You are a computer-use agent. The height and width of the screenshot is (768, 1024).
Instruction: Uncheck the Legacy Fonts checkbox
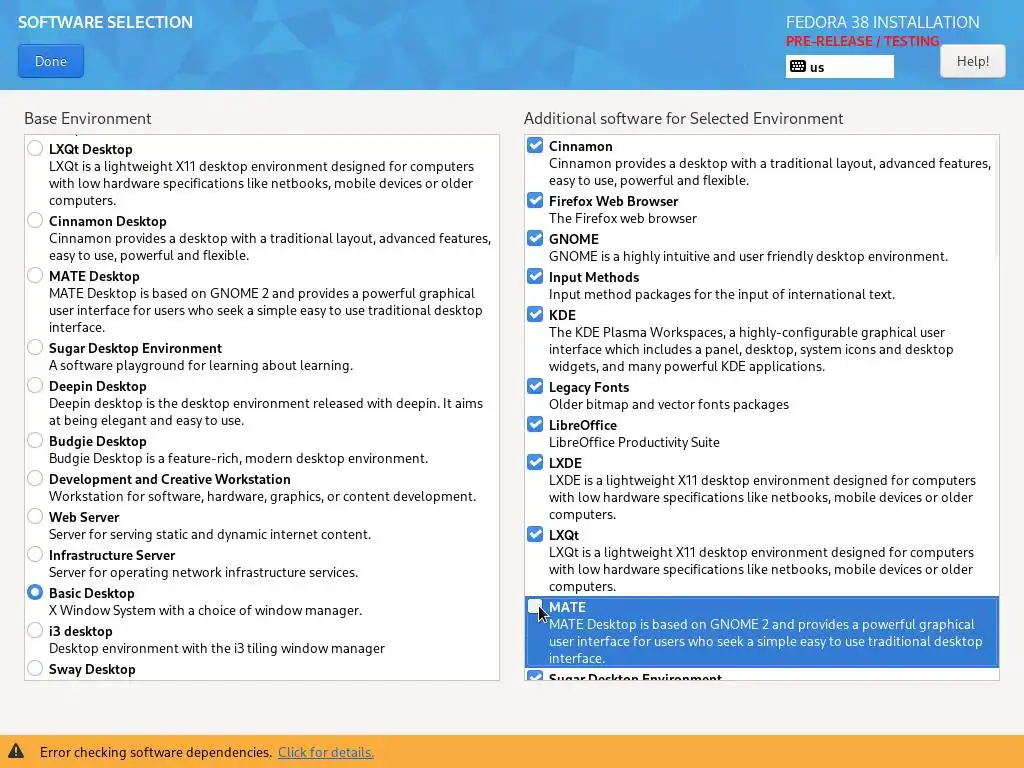click(535, 386)
